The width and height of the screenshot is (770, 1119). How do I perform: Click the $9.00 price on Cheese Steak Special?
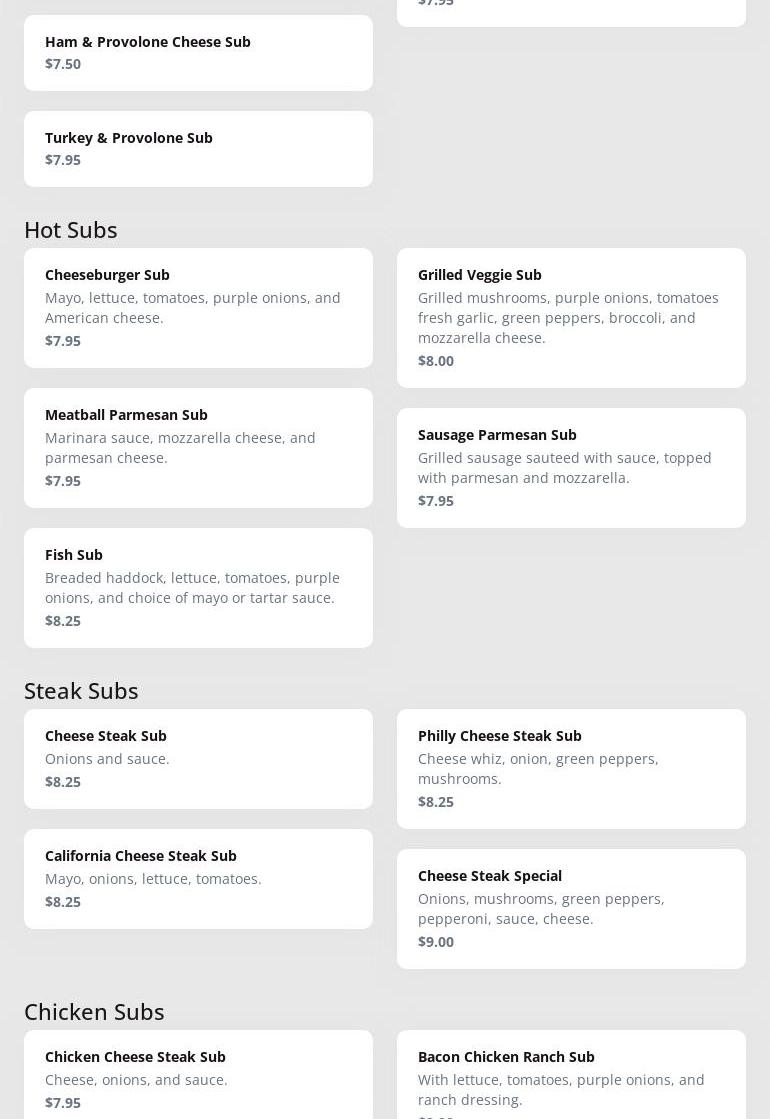click(x=436, y=941)
